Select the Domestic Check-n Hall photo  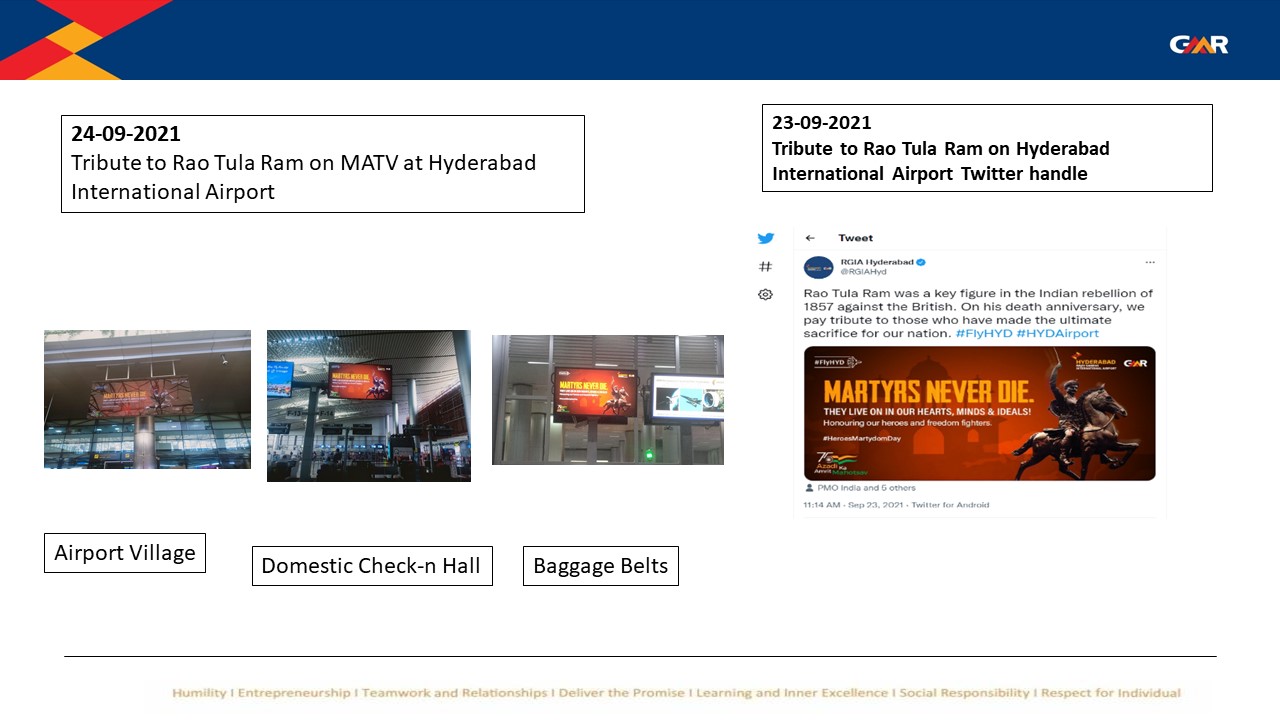(368, 406)
